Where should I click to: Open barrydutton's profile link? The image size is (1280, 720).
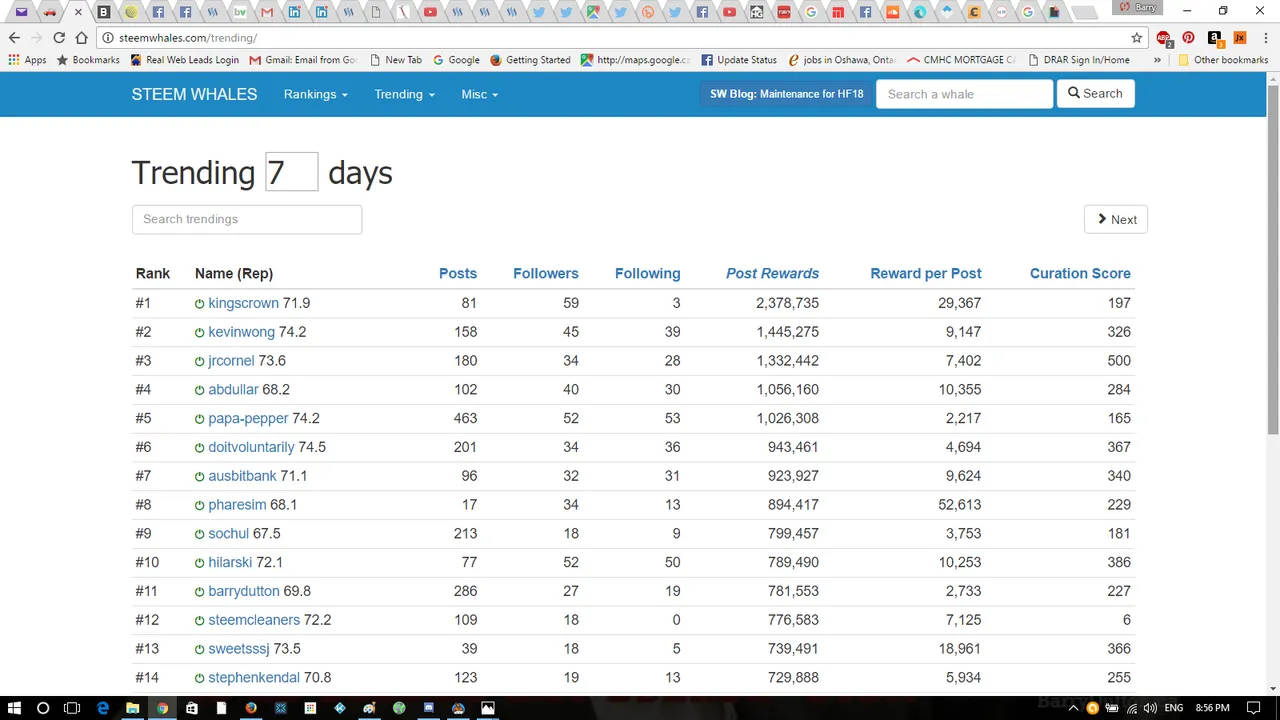[244, 592]
